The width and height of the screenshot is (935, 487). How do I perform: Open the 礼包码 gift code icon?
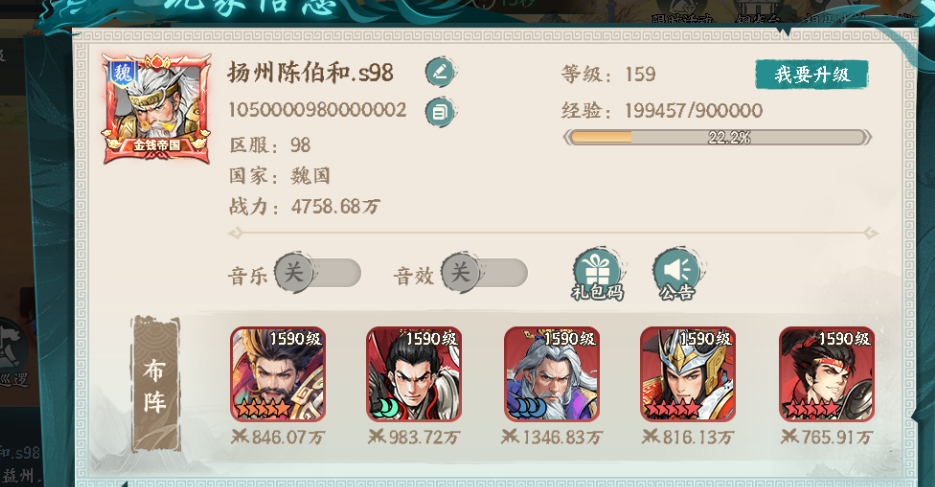coord(597,274)
